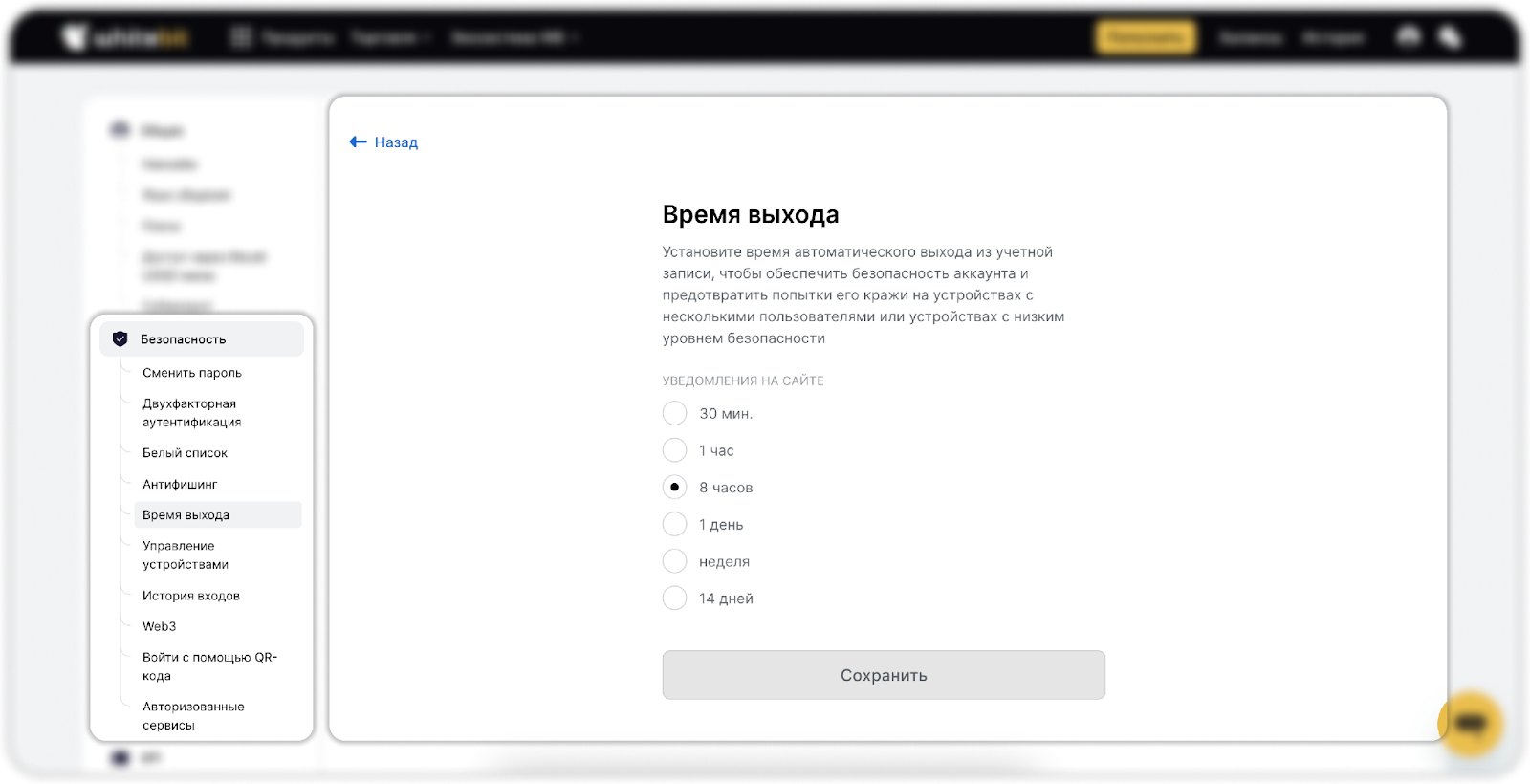View История входов page
The image size is (1530, 784).
(x=191, y=596)
